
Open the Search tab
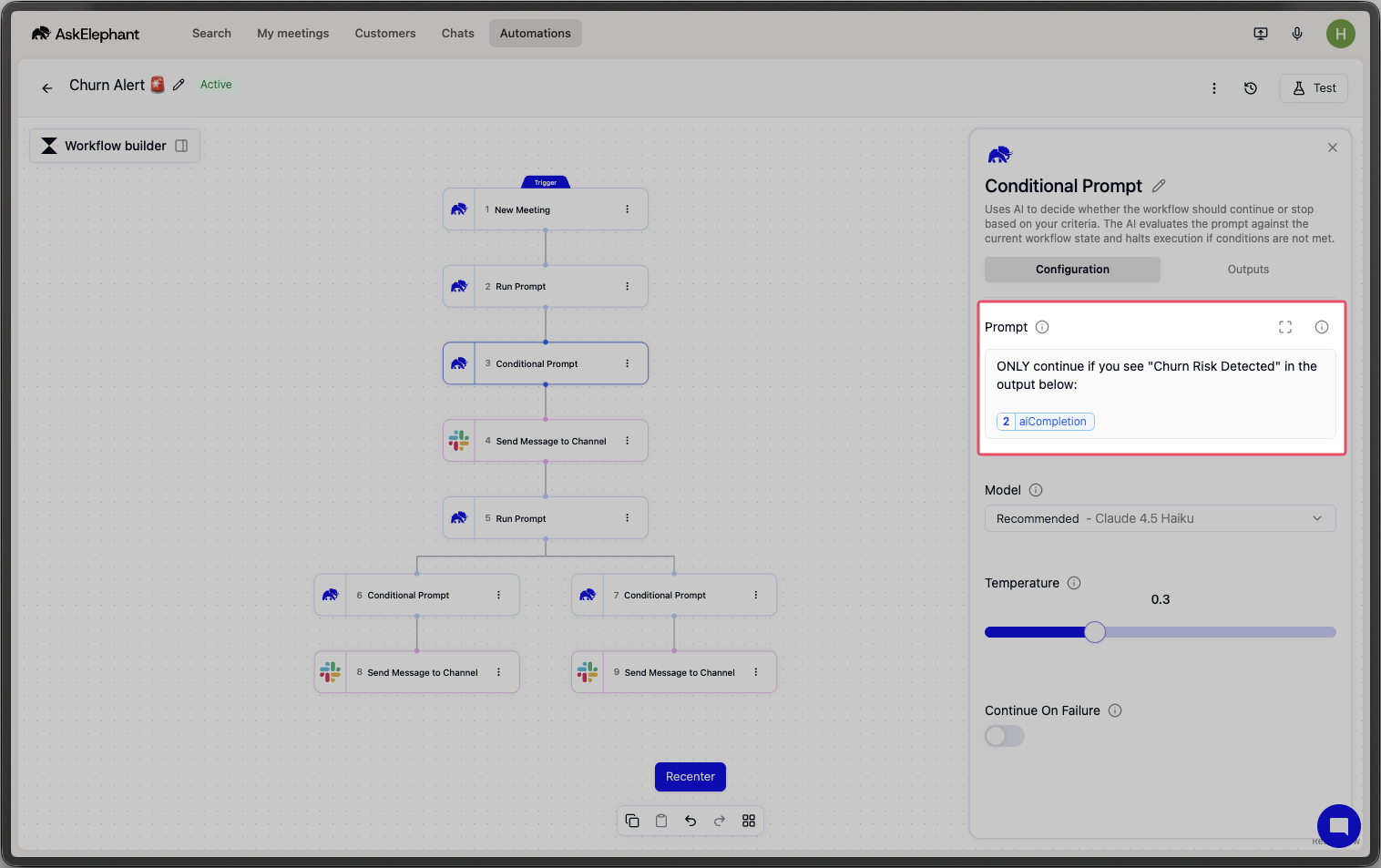[x=211, y=34]
